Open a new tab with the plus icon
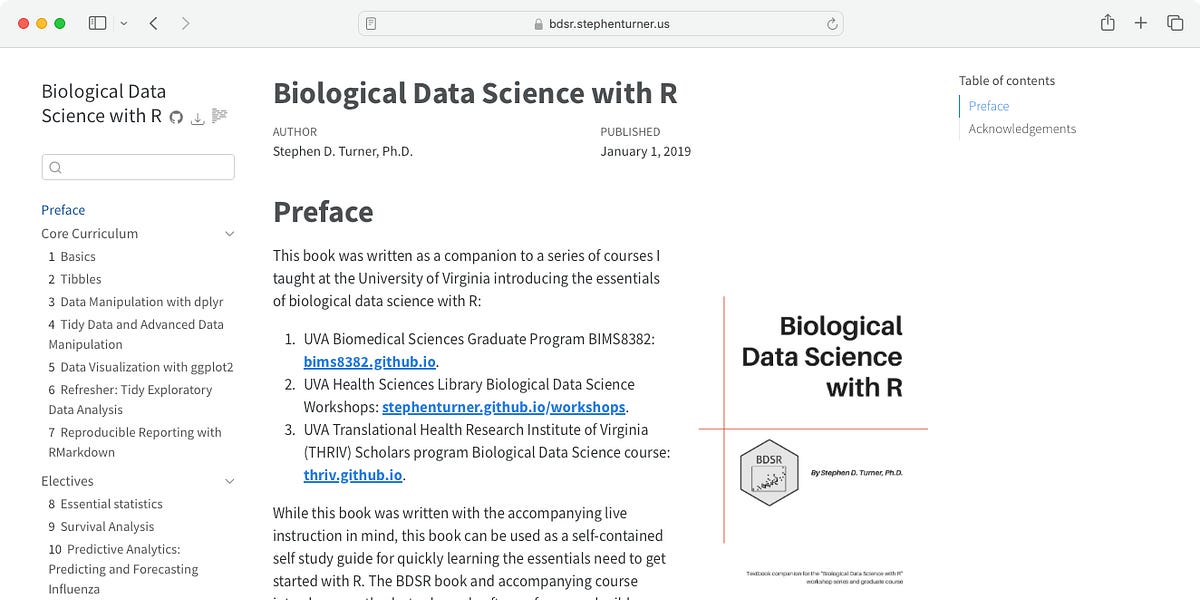The width and height of the screenshot is (1200, 600). pyautogui.click(x=1141, y=22)
